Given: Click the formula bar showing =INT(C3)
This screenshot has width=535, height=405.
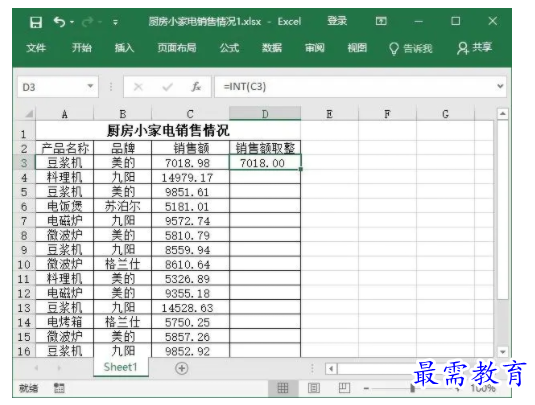Looking at the screenshot, I should pyautogui.click(x=355, y=87).
